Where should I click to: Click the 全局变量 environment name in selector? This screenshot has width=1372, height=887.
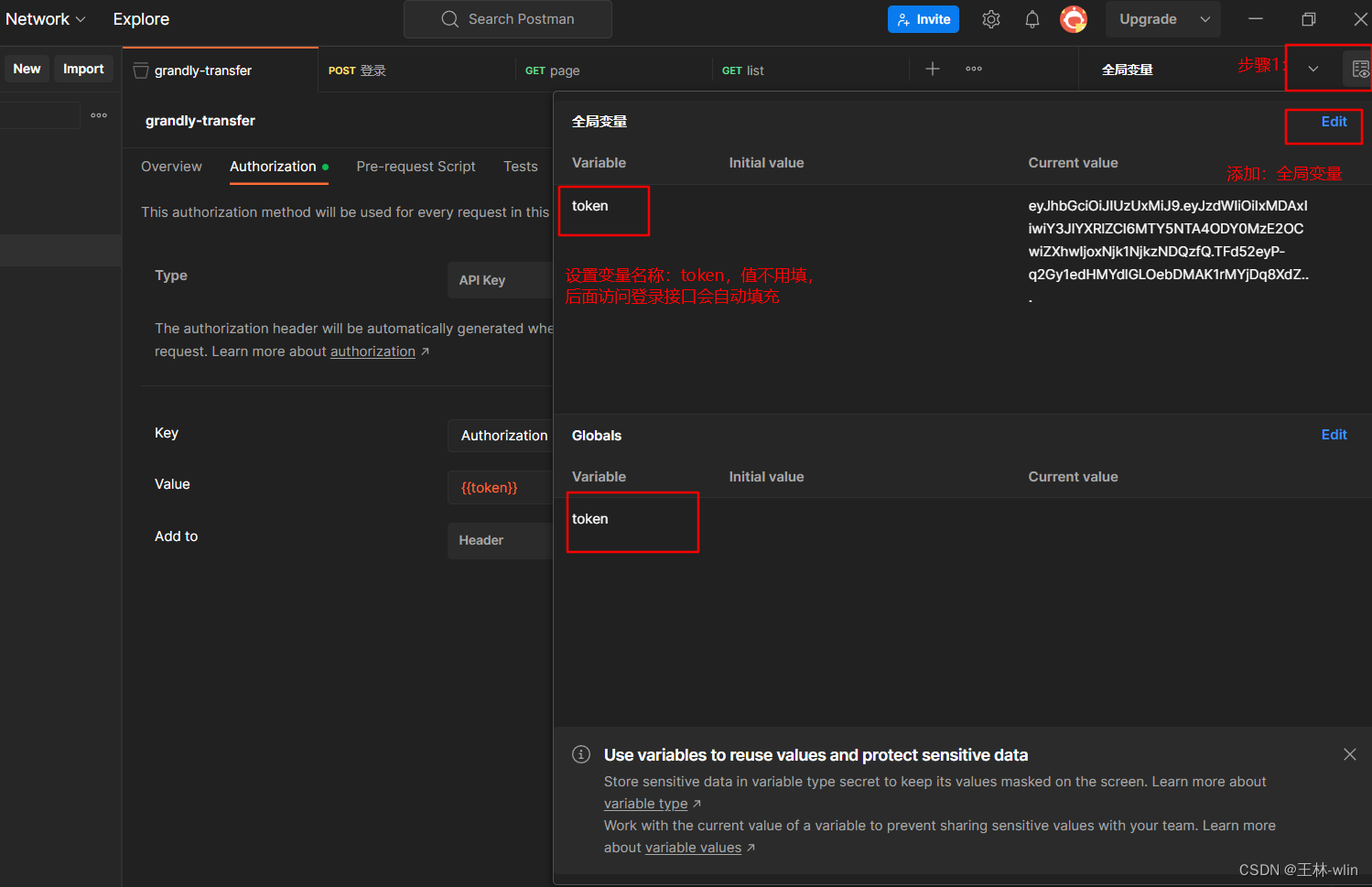(x=1127, y=70)
